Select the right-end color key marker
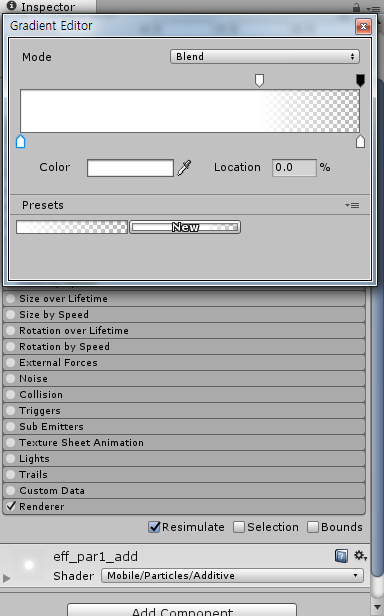The width and height of the screenshot is (384, 616). [x=360, y=141]
